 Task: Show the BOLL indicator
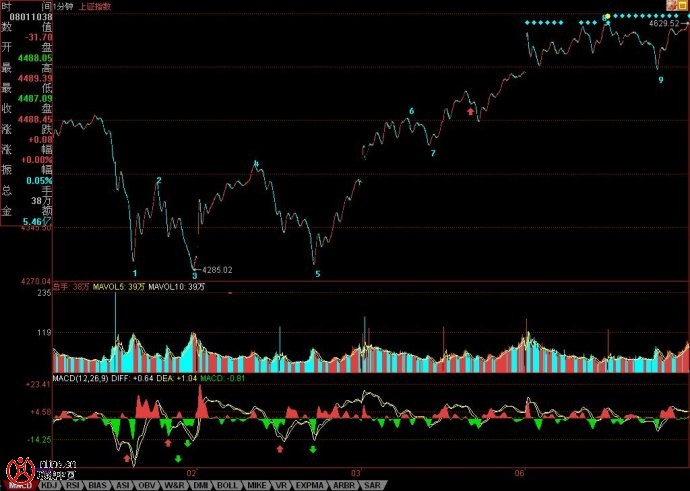click(228, 485)
